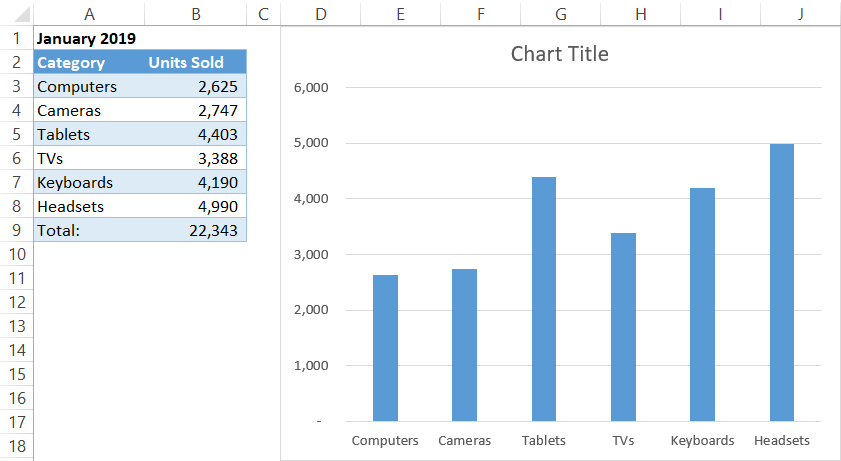Select the TVs cell in column A

[89, 158]
